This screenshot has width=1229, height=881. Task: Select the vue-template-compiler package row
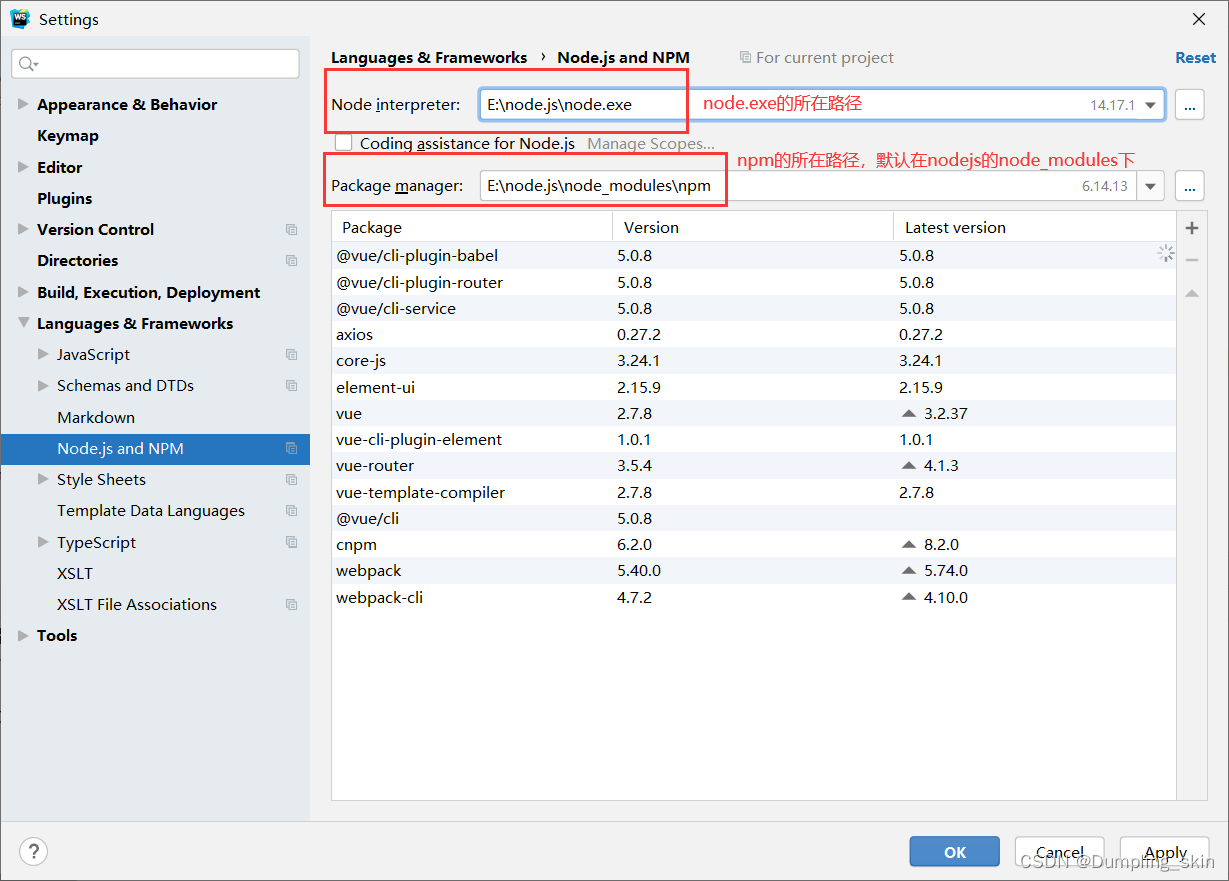[755, 492]
